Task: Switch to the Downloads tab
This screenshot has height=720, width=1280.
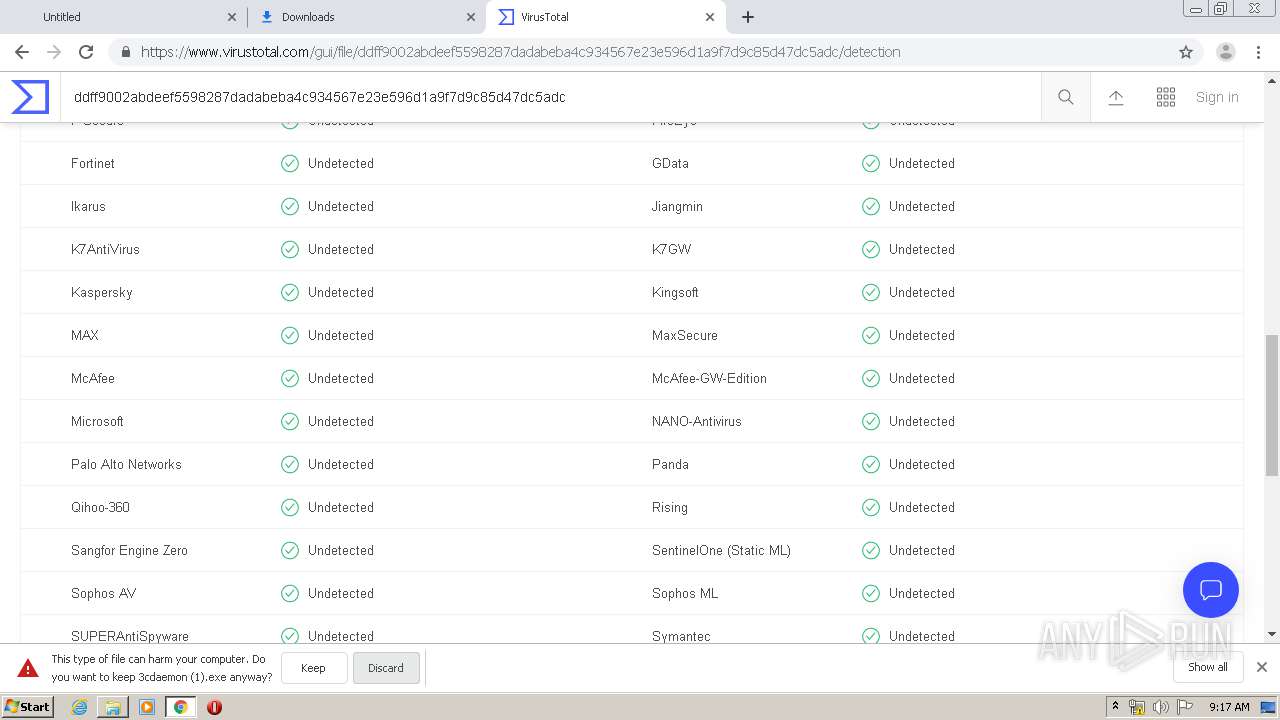Action: 365,17
